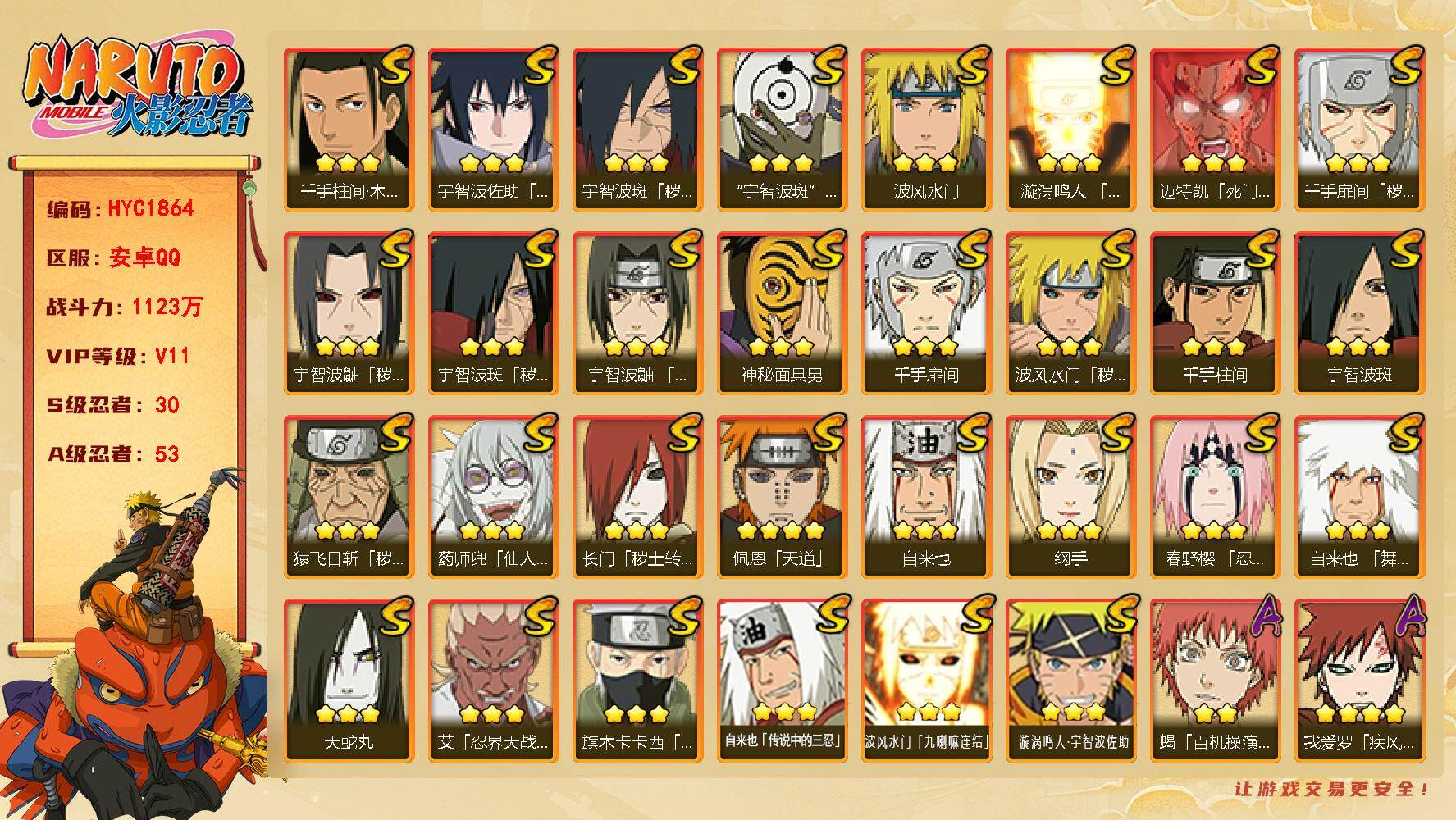1456x820 pixels.
Task: Select the 纲手 ninja card
Action: coord(1070,497)
